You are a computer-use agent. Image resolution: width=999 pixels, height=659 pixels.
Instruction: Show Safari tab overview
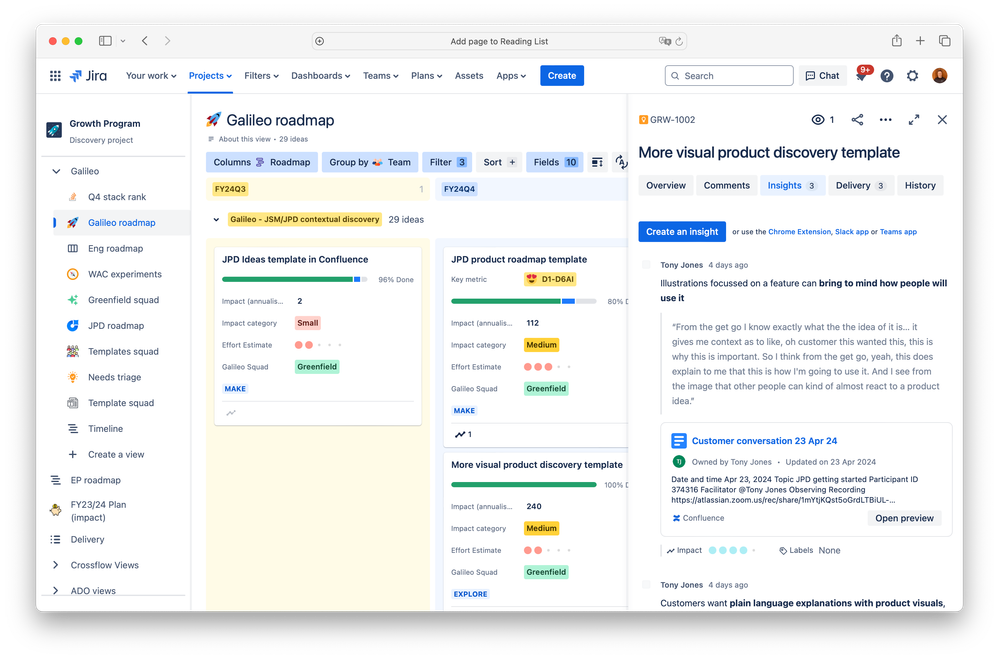945,41
